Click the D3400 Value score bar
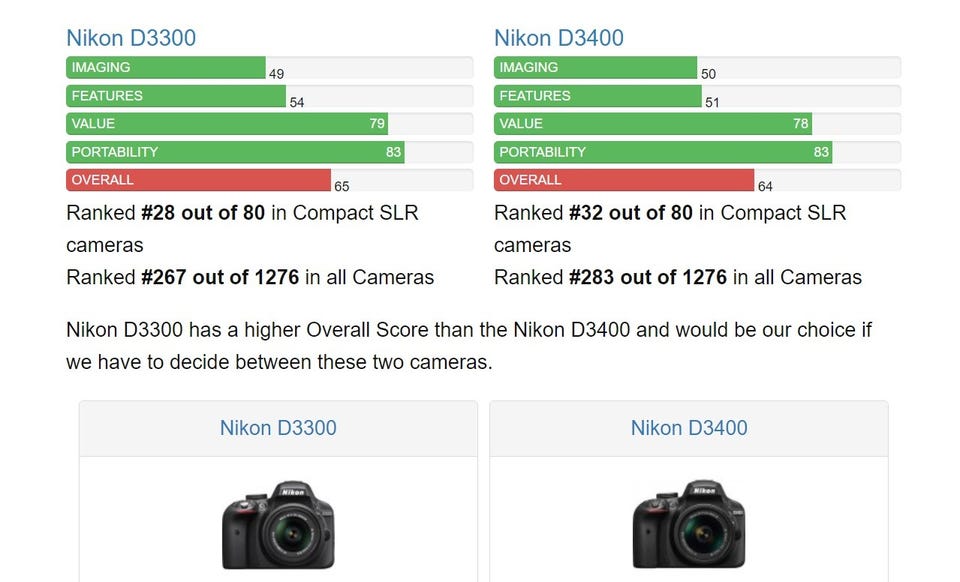 pyautogui.click(x=653, y=124)
